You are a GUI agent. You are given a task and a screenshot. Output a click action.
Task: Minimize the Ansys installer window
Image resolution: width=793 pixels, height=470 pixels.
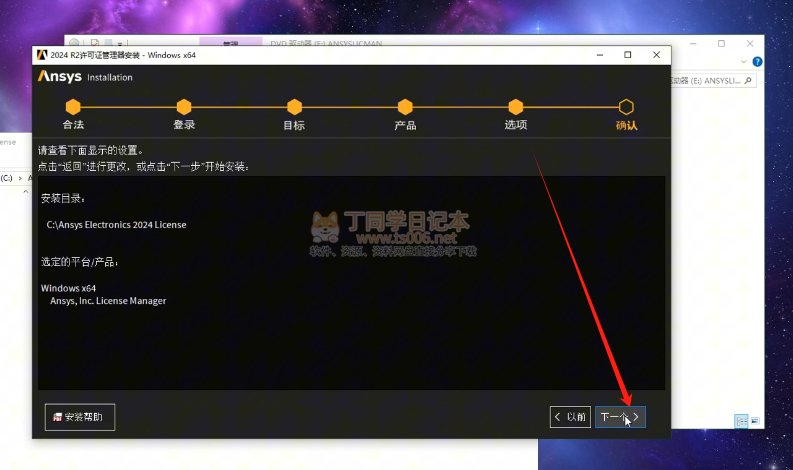600,55
